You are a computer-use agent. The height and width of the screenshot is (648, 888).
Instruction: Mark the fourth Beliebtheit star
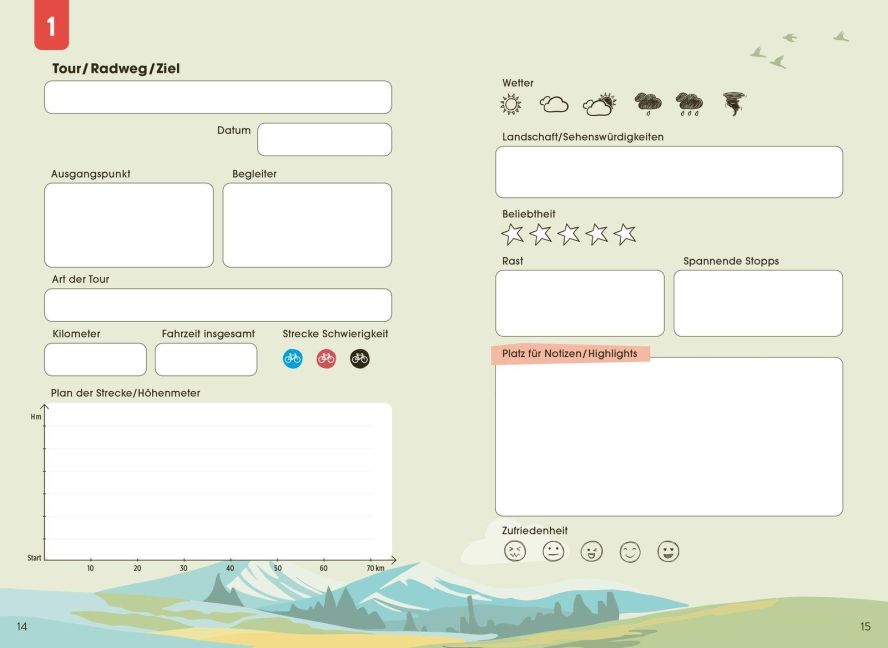click(597, 234)
